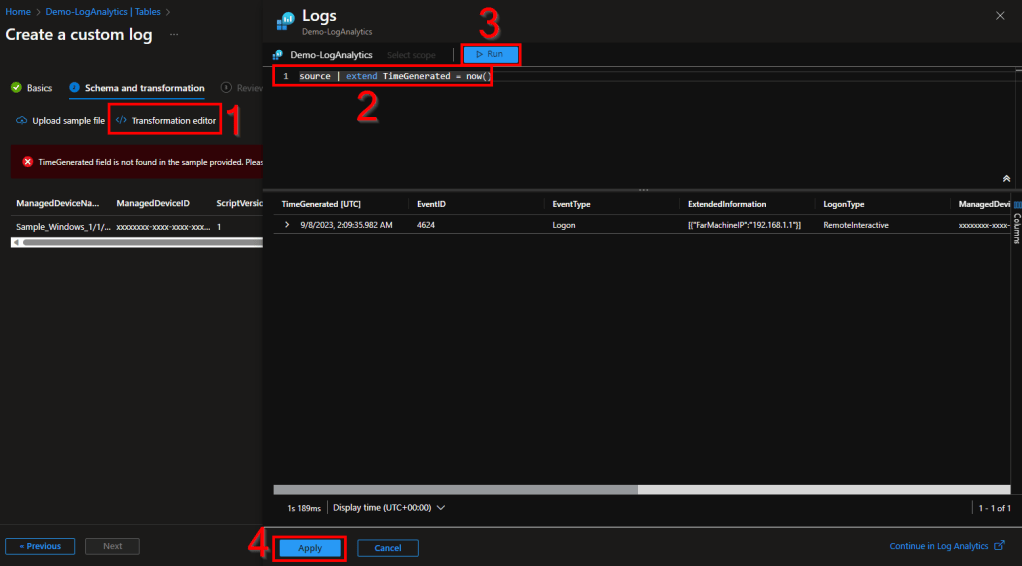Expand the 9/8/2023 result row
1022x566 pixels.
tap(287, 225)
